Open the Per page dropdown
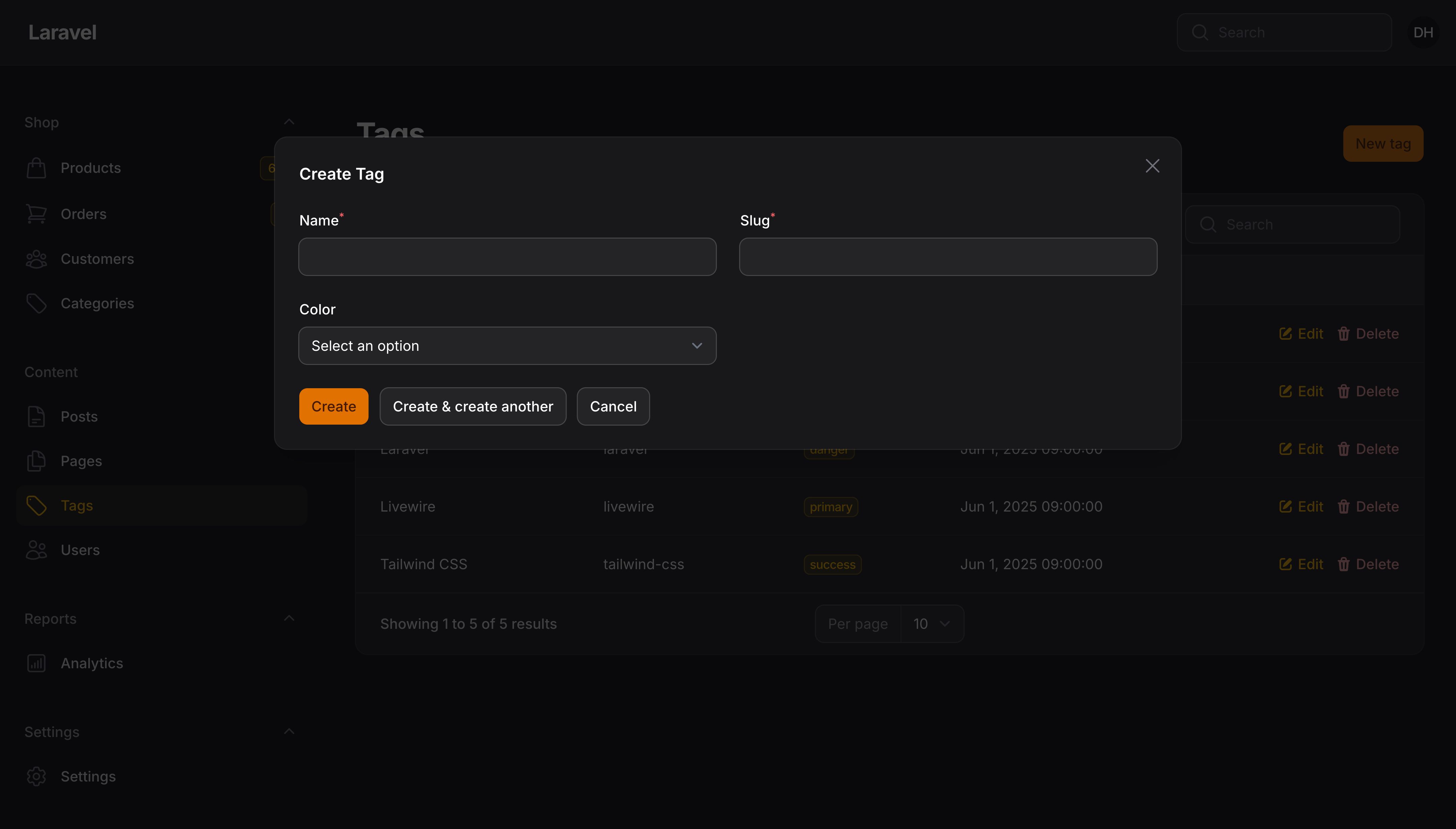The image size is (1456, 829). pyautogui.click(x=932, y=624)
